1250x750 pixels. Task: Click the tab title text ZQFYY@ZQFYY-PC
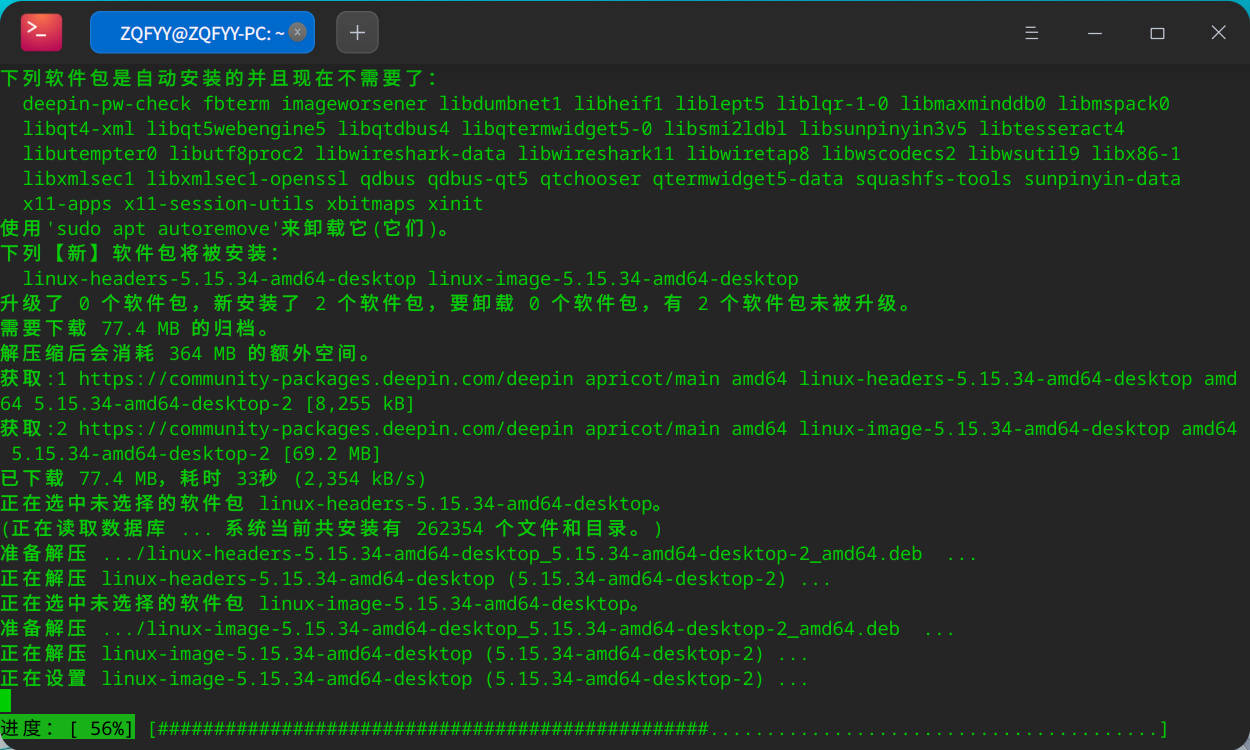click(x=195, y=32)
